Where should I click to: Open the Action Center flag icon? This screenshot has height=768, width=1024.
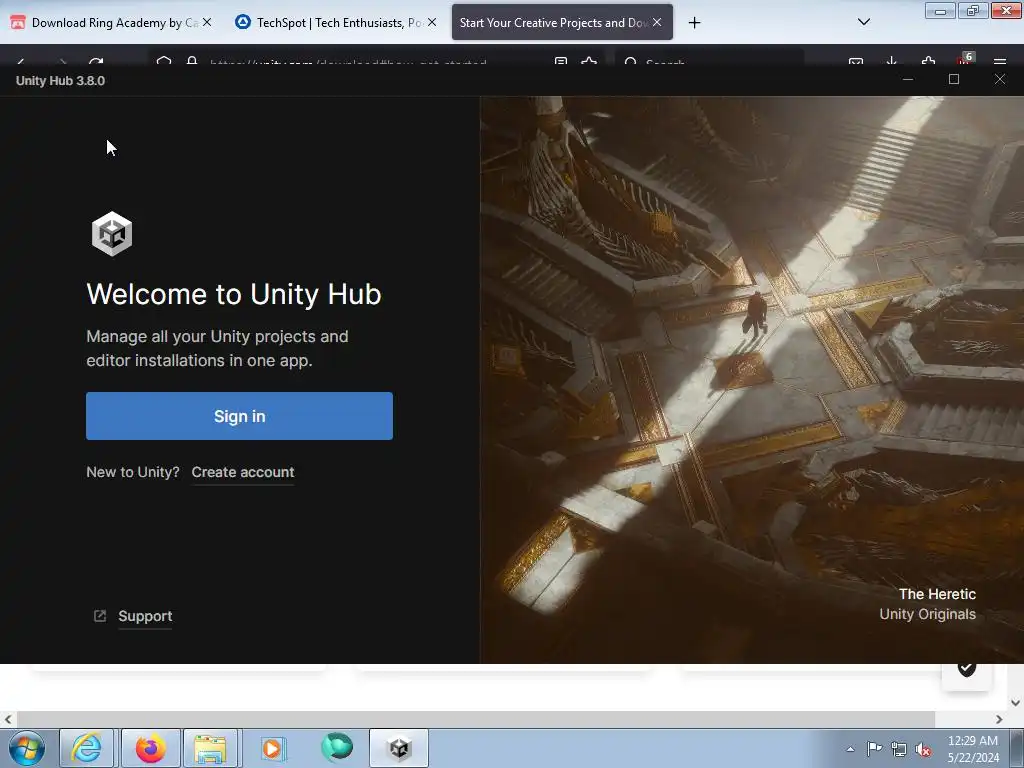[x=874, y=749]
